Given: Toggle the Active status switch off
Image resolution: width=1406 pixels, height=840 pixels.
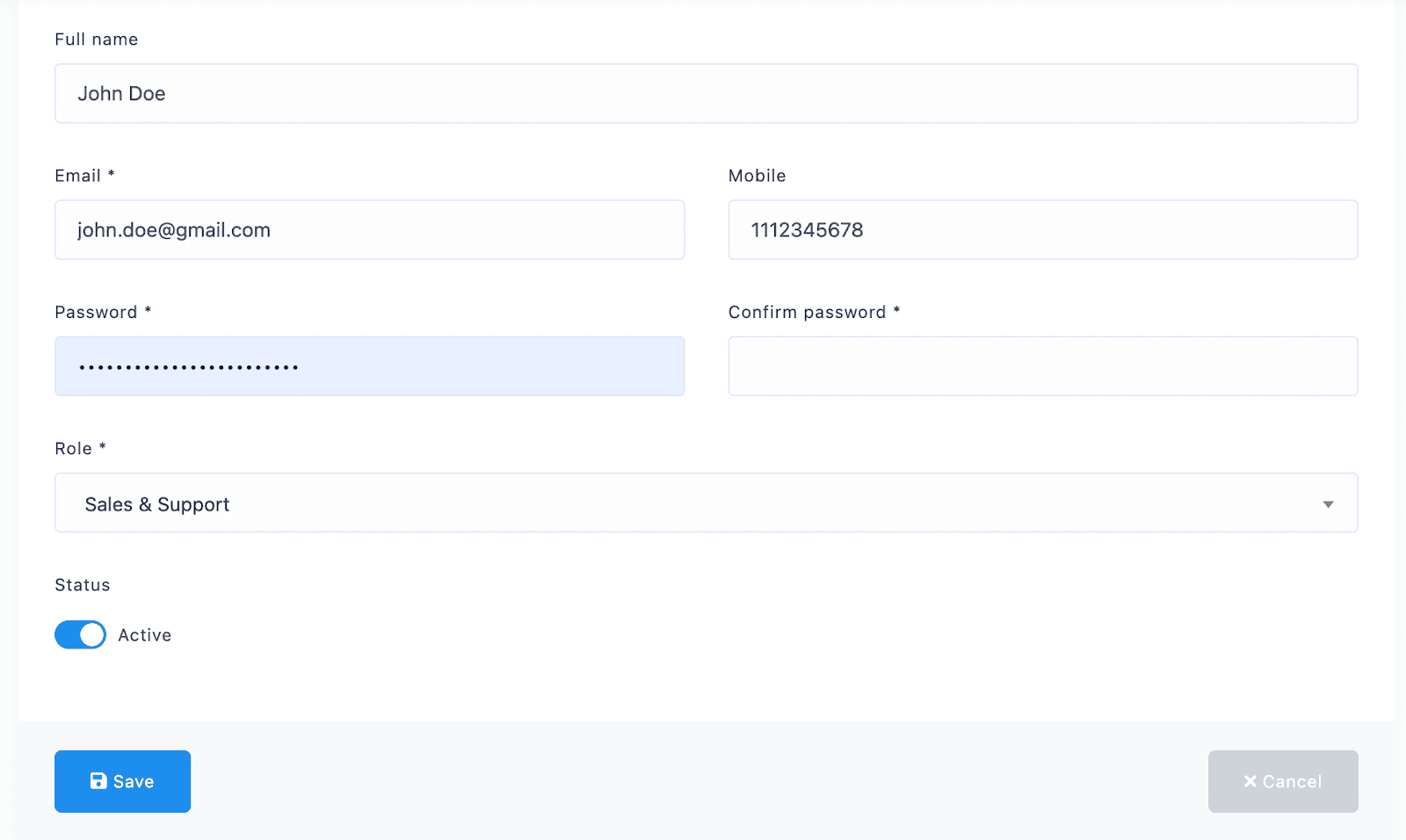Looking at the screenshot, I should [80, 634].
